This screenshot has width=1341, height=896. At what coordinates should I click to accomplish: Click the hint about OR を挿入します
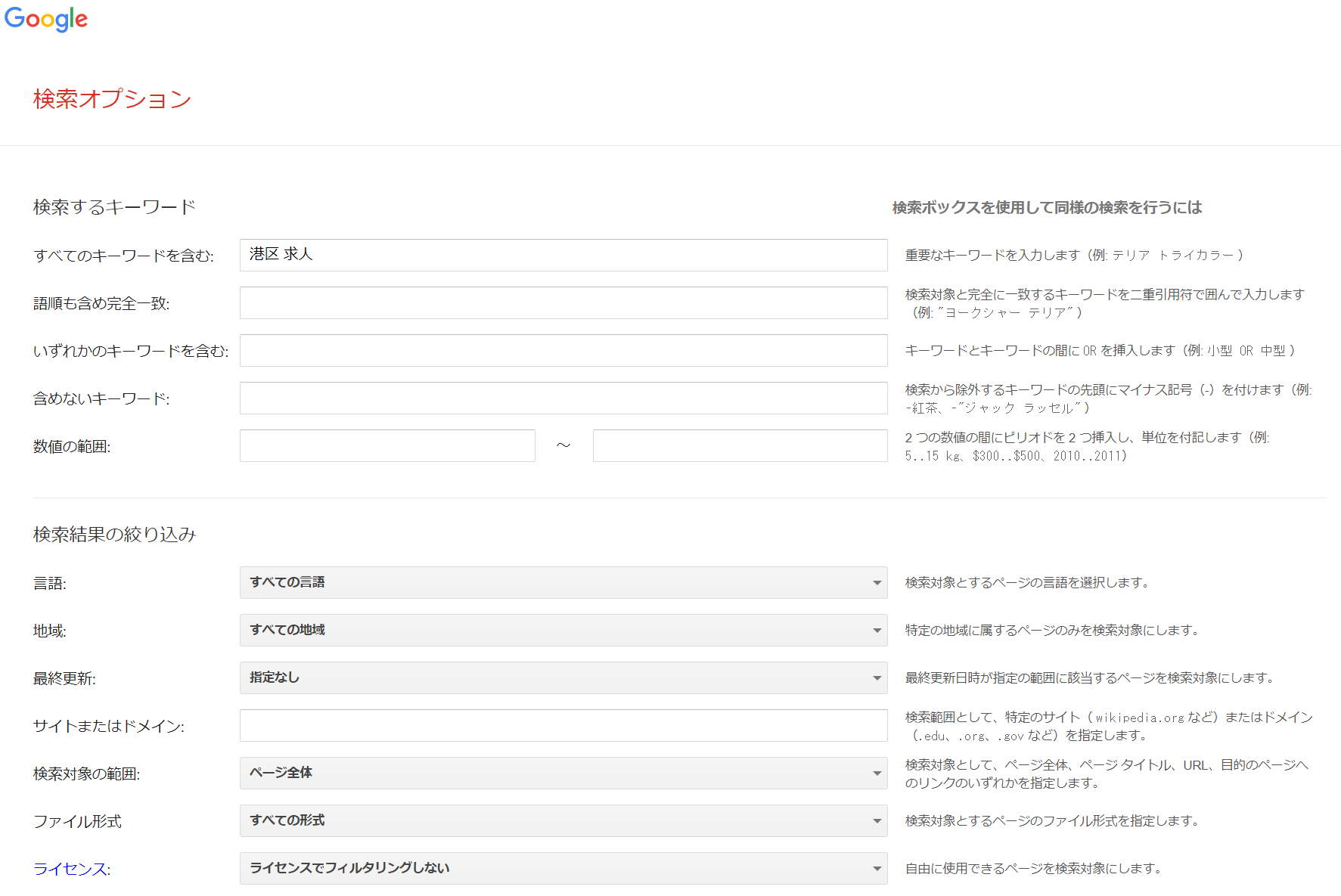[x=1100, y=350]
